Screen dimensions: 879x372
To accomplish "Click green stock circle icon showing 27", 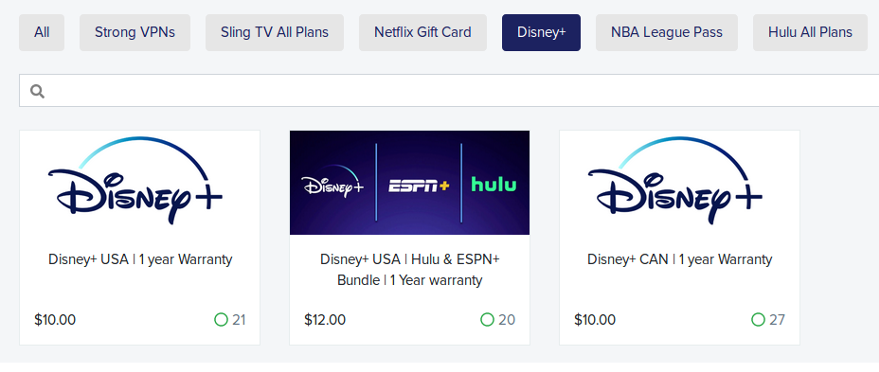I will point(758,320).
